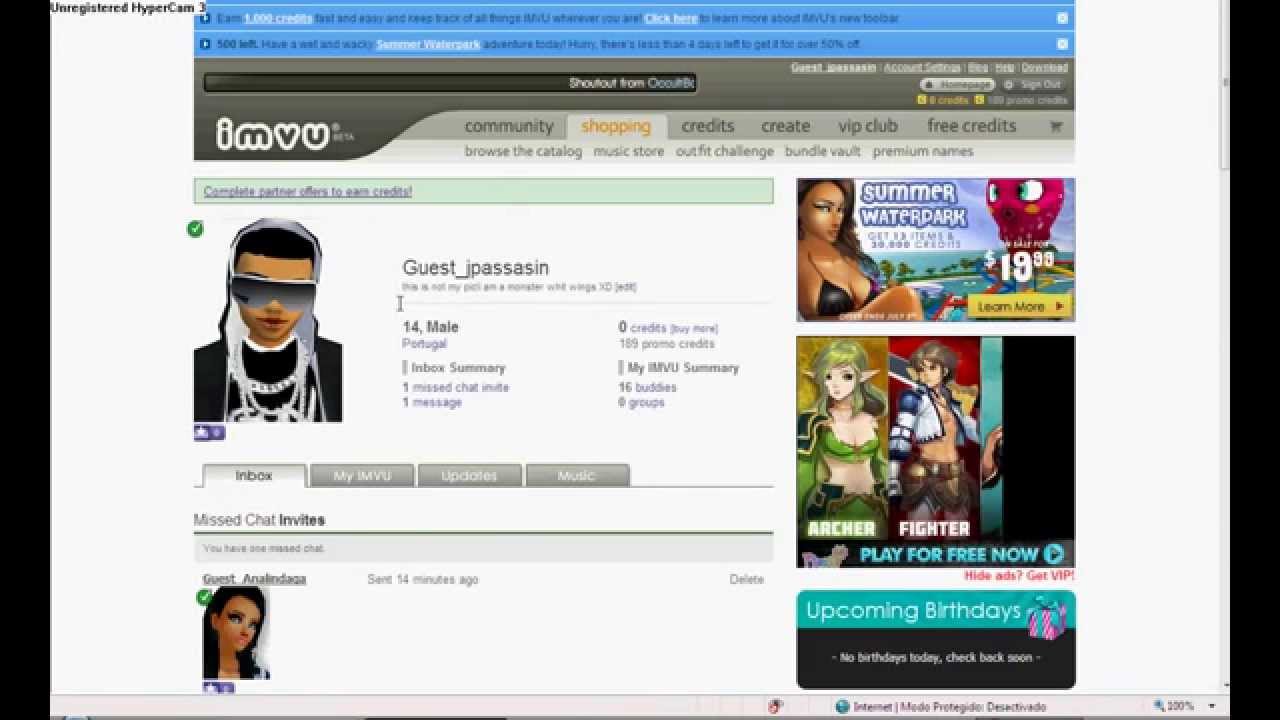Screen dimensions: 1280x720
Task: Follow the 'Click here' toolbar link
Action: (x=671, y=18)
